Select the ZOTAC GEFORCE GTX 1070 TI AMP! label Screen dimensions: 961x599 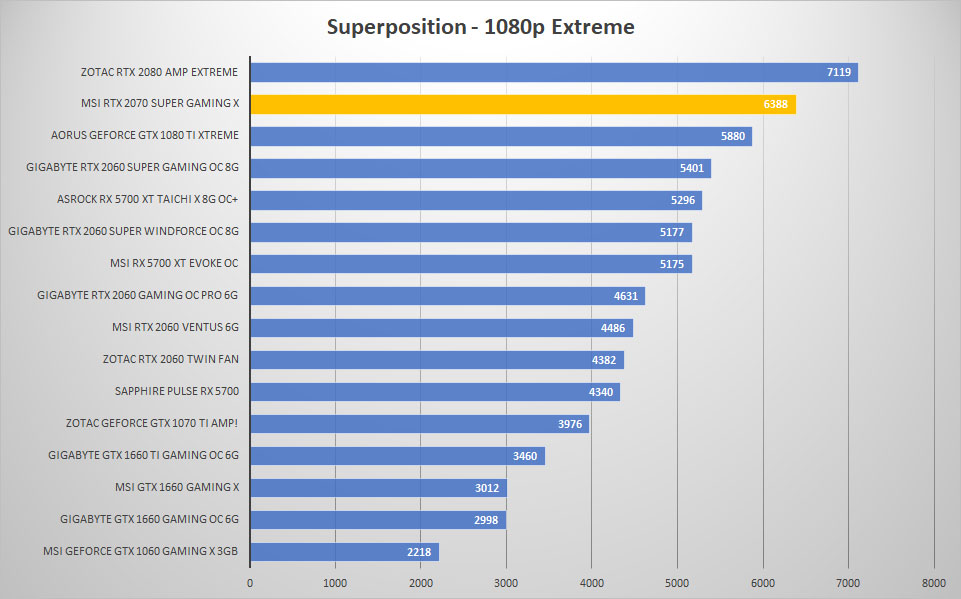[x=152, y=423]
